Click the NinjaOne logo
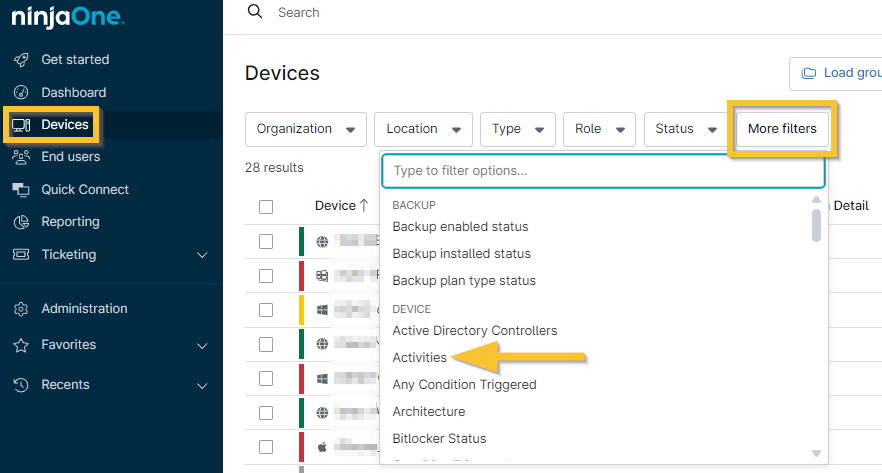The image size is (882, 473). pos(68,17)
